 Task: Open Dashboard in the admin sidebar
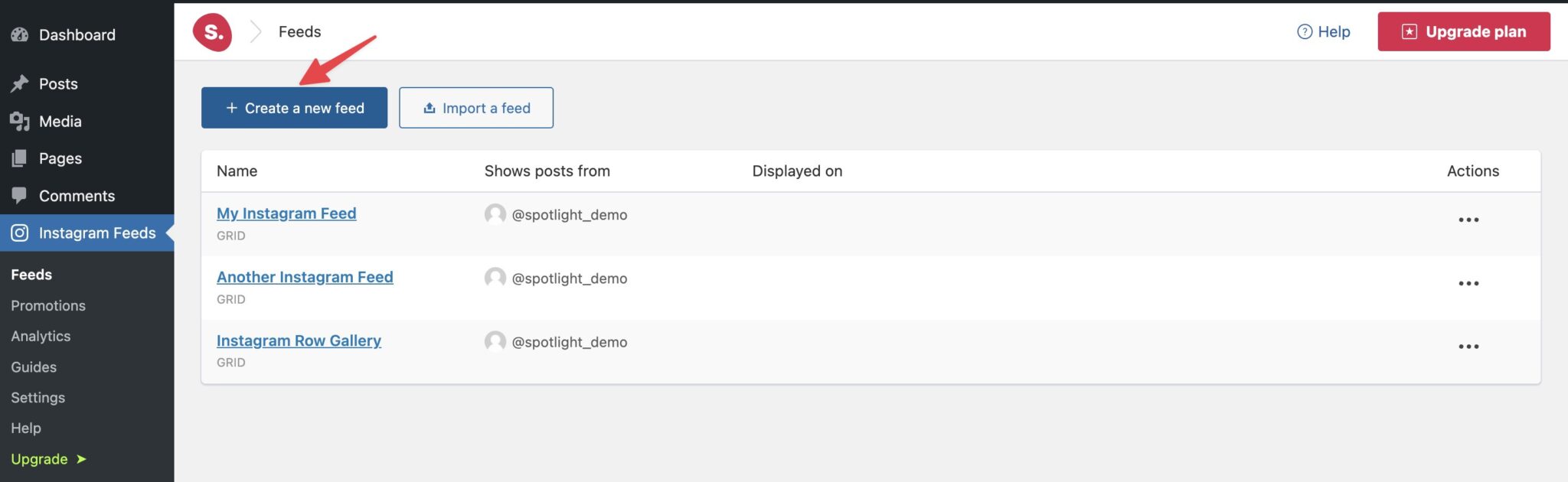(87, 34)
